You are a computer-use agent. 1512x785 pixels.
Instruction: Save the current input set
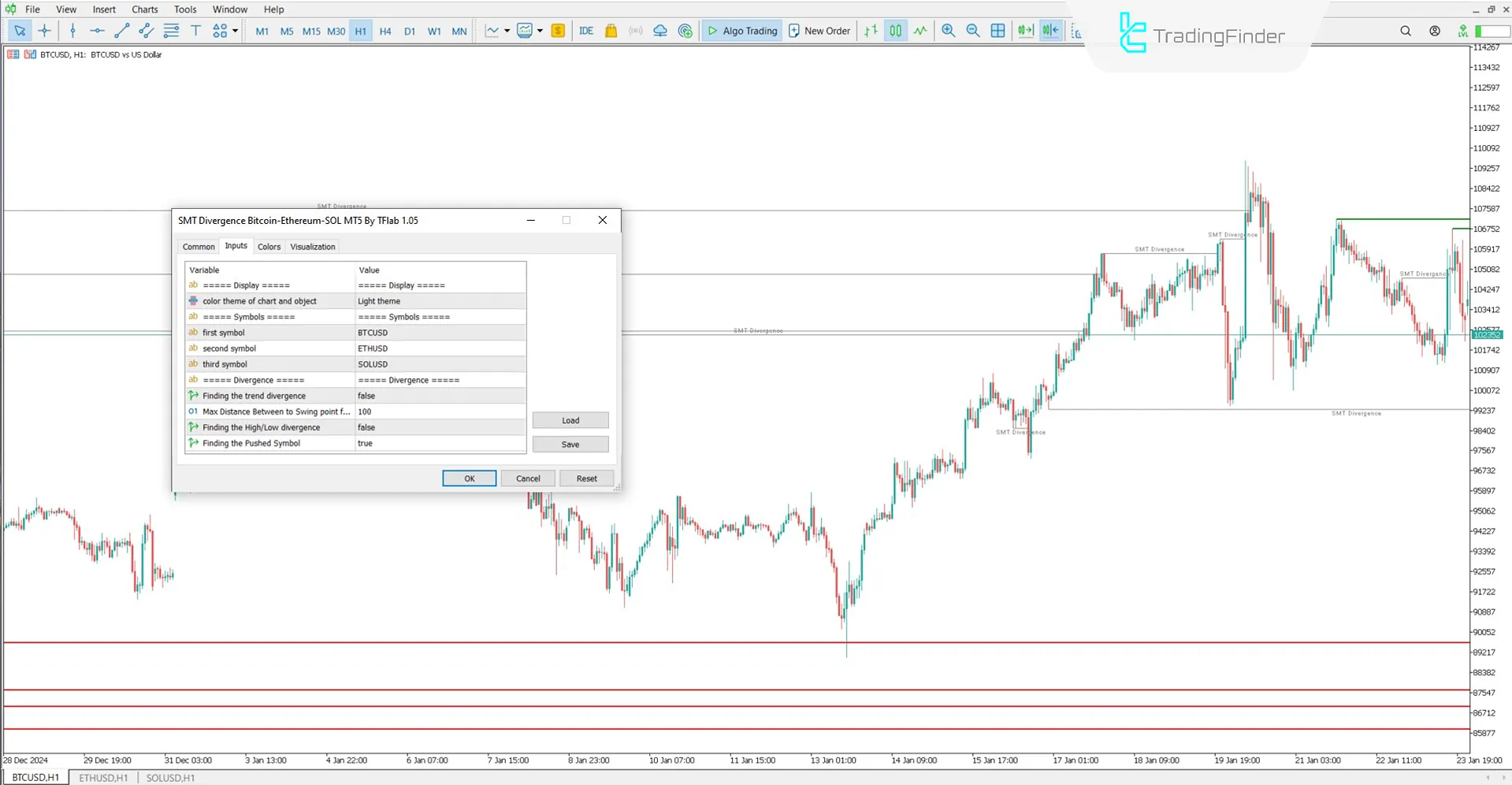click(x=570, y=445)
